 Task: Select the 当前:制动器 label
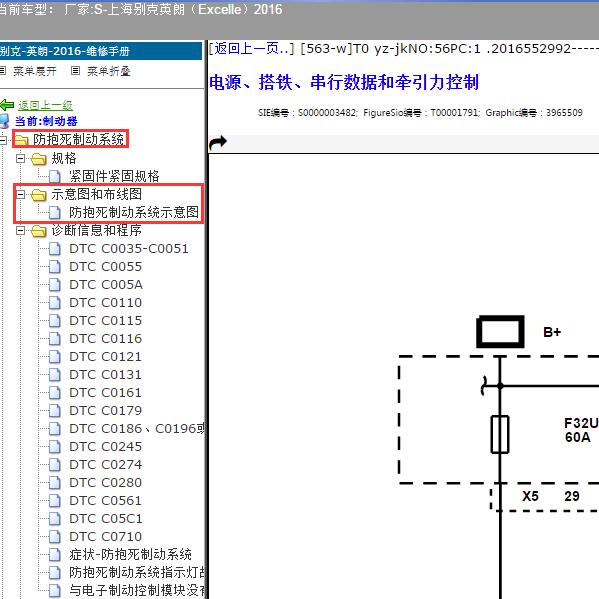(46, 121)
